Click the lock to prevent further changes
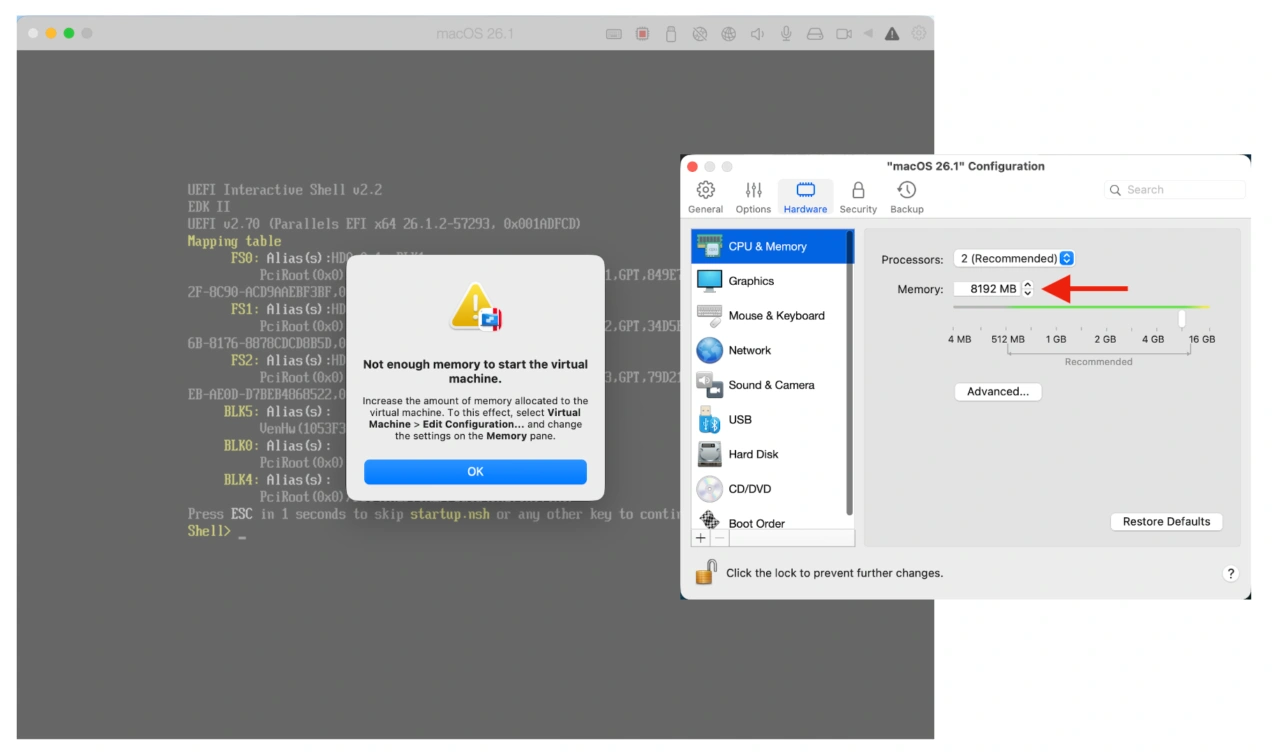 pos(705,572)
